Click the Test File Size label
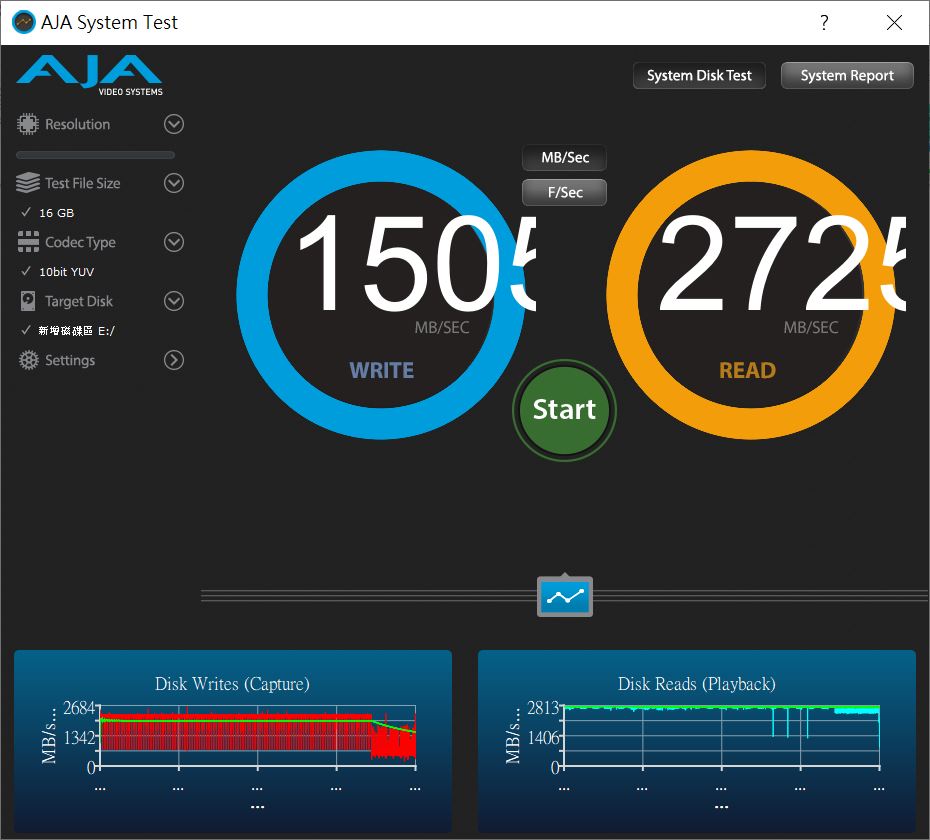930x840 pixels. [x=82, y=183]
